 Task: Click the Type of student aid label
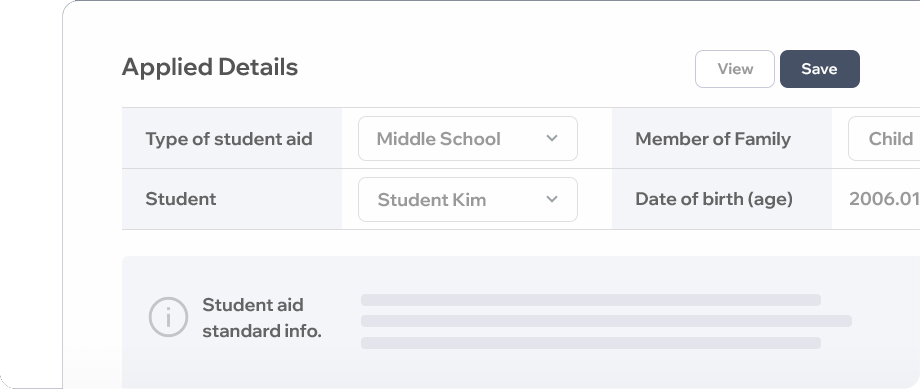pos(229,139)
